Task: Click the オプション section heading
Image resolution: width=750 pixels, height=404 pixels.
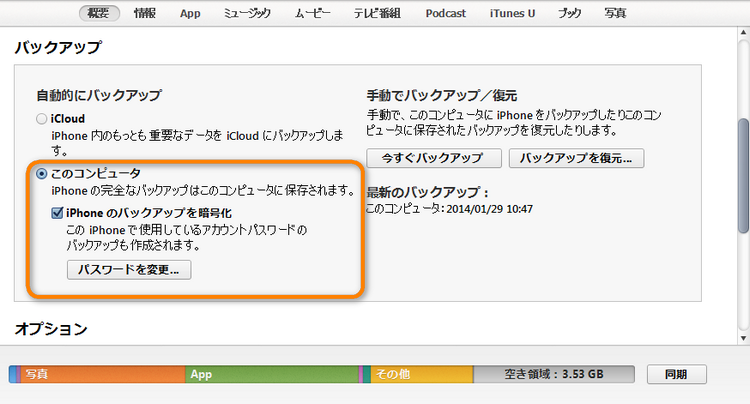Action: pos(51,329)
